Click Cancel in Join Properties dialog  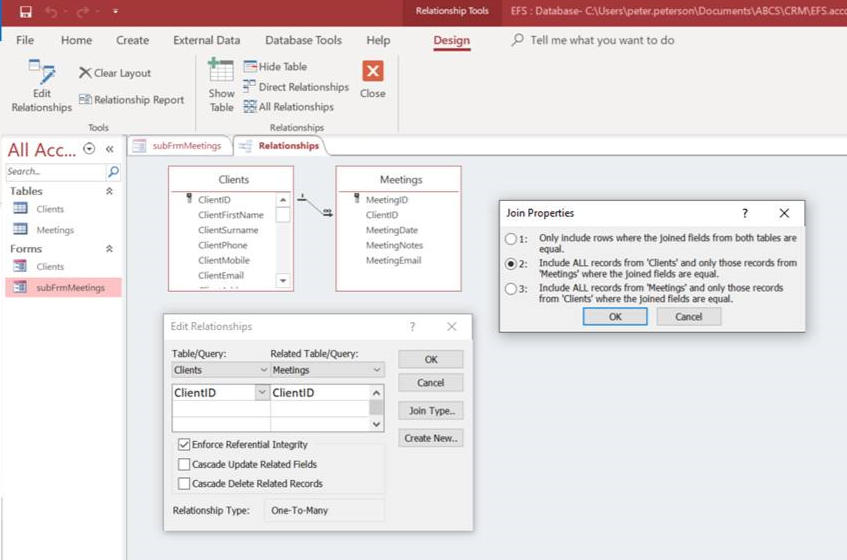click(688, 316)
